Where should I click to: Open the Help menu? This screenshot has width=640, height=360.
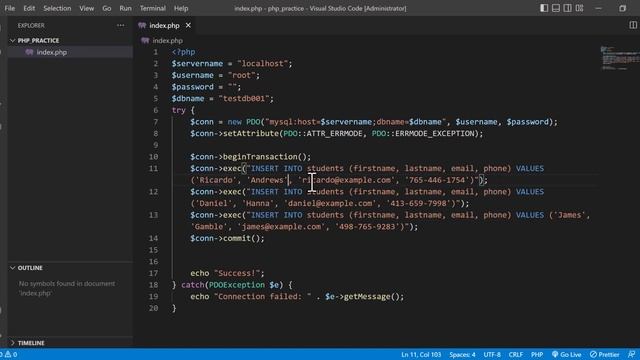[181, 8]
